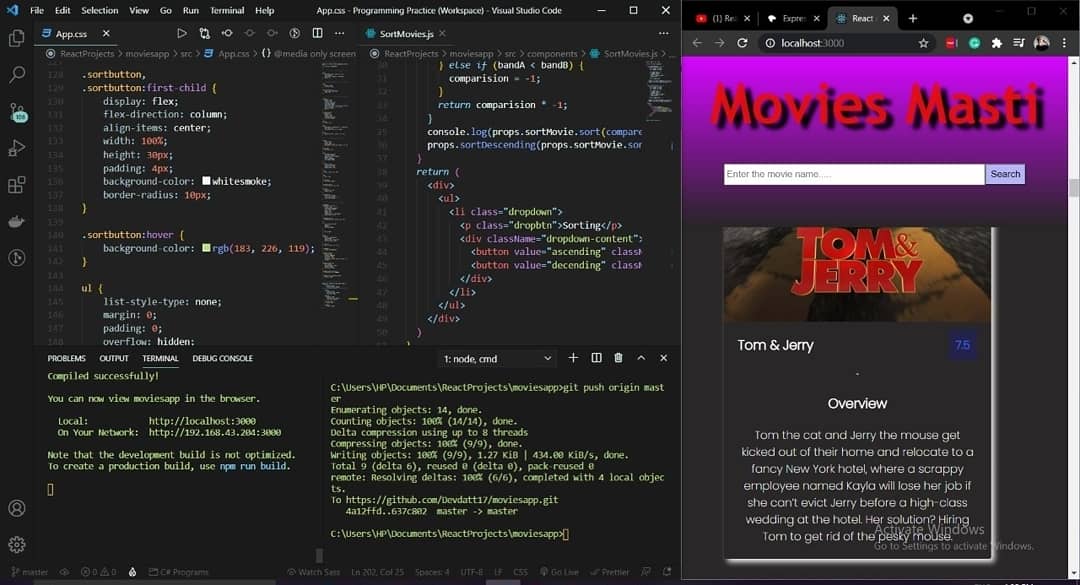Select terminal from '1: node, cmd' dropdown

point(497,358)
